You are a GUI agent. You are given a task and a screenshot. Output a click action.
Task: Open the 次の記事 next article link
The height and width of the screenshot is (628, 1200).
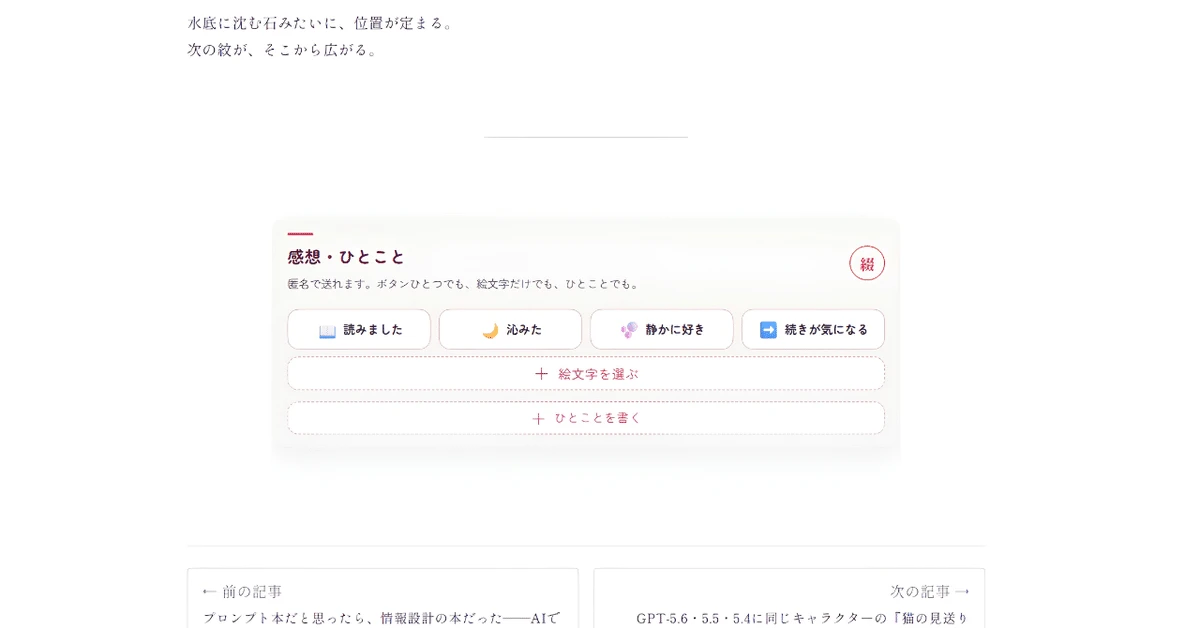(x=789, y=599)
